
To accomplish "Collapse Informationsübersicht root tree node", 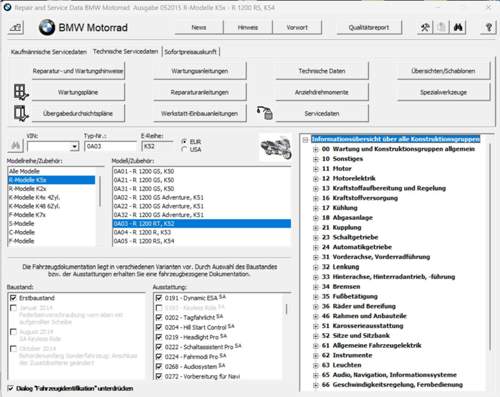I will [305, 139].
